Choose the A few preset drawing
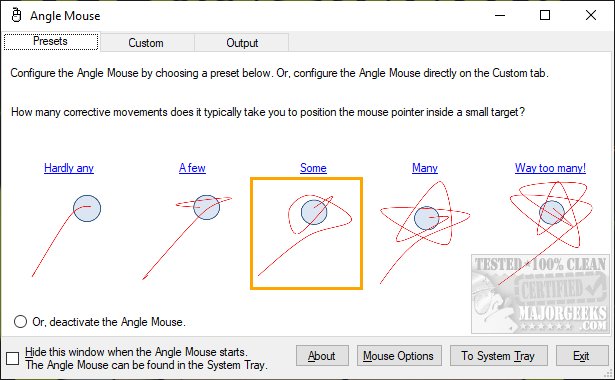 [187, 236]
